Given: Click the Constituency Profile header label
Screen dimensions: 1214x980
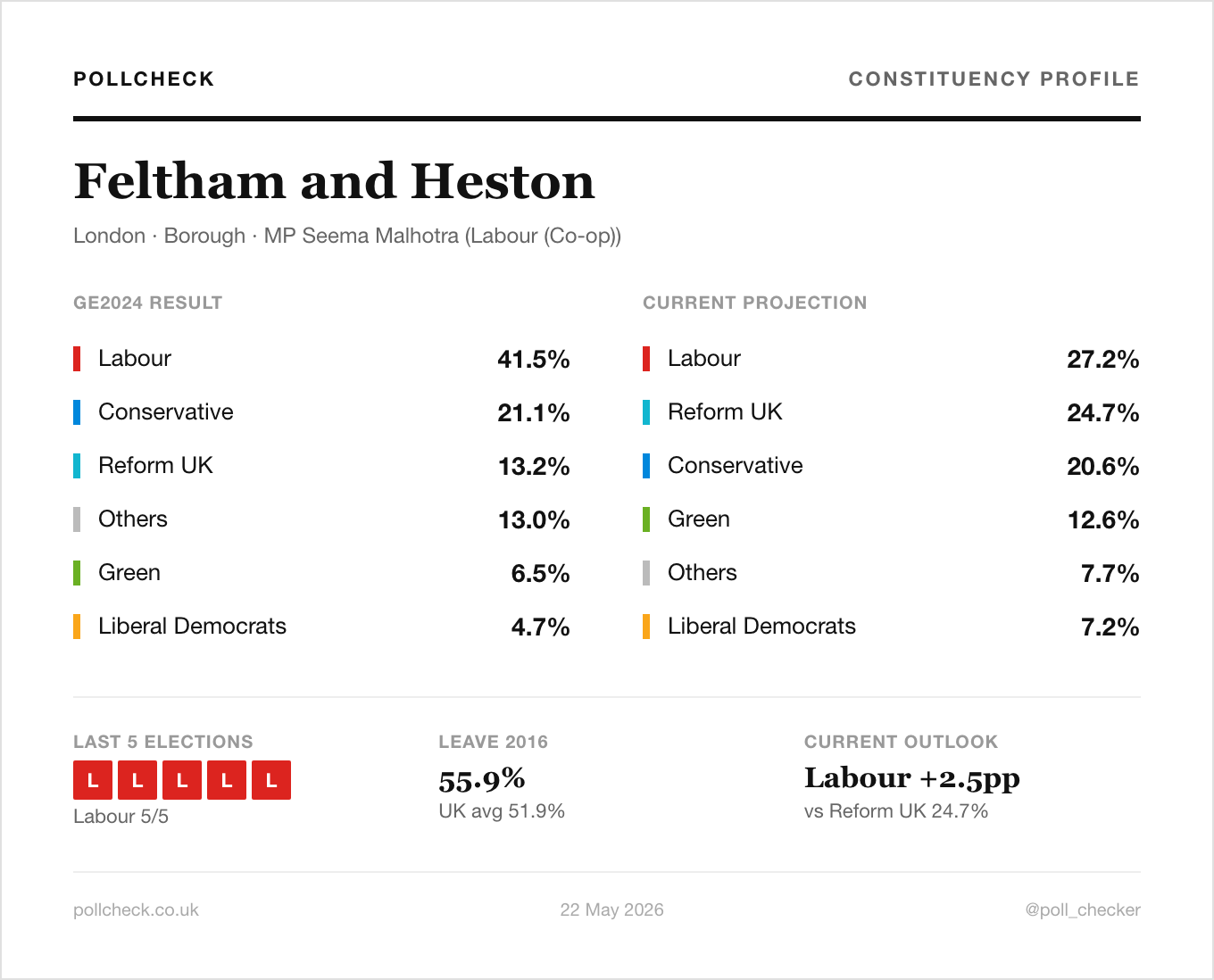Looking at the screenshot, I should (x=994, y=79).
